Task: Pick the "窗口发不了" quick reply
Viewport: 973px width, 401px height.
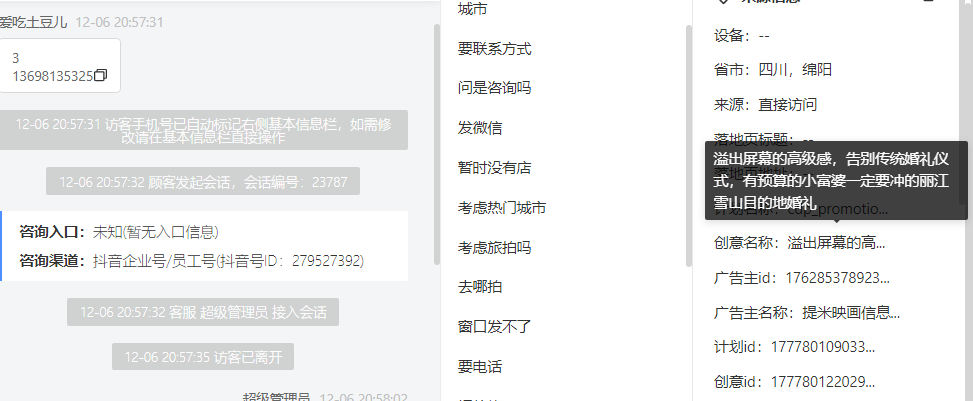Action: pyautogui.click(x=495, y=327)
